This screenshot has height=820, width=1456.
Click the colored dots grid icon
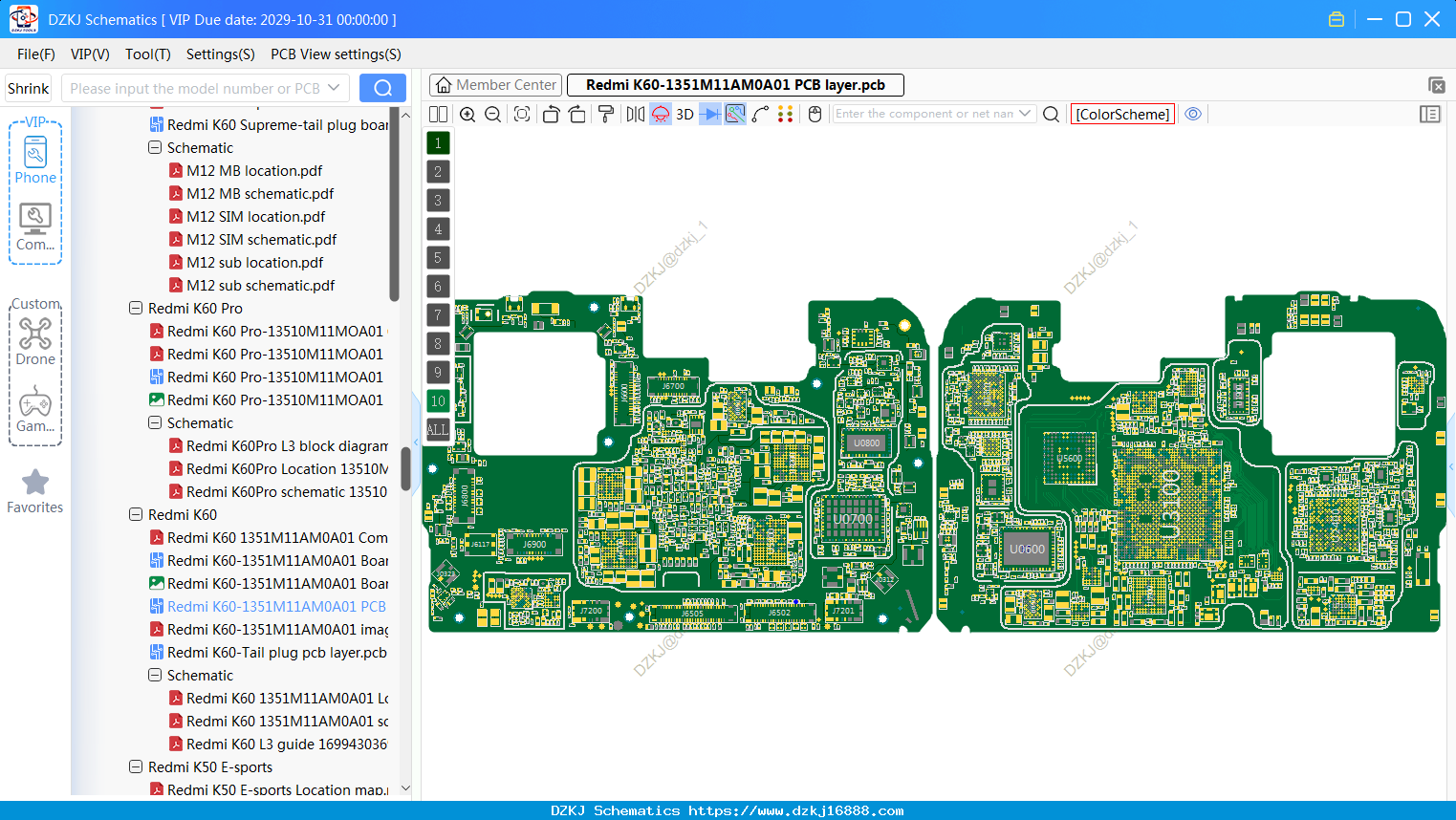pyautogui.click(x=786, y=115)
